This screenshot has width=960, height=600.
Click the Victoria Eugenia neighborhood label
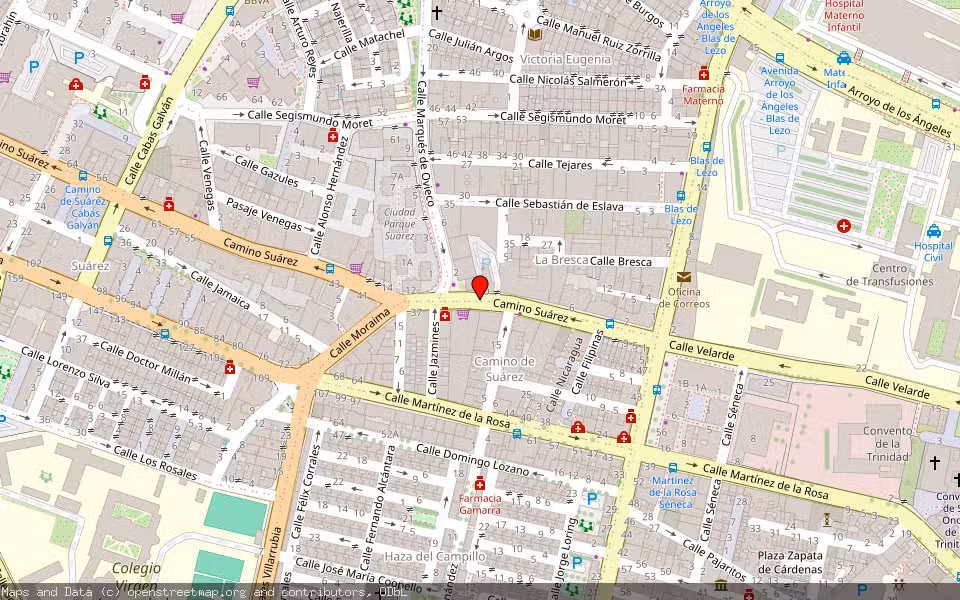565,59
